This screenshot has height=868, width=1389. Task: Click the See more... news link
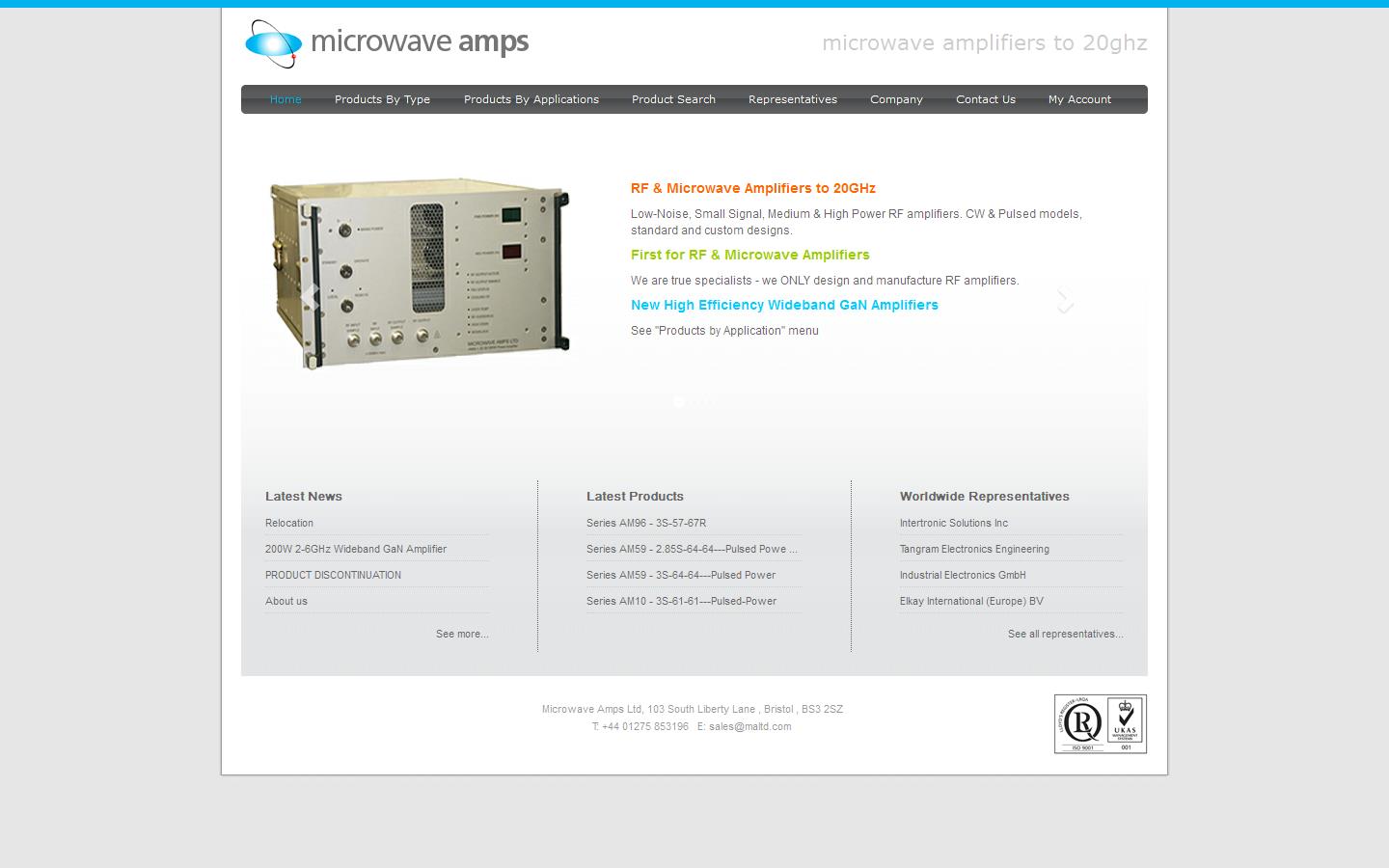(x=462, y=634)
